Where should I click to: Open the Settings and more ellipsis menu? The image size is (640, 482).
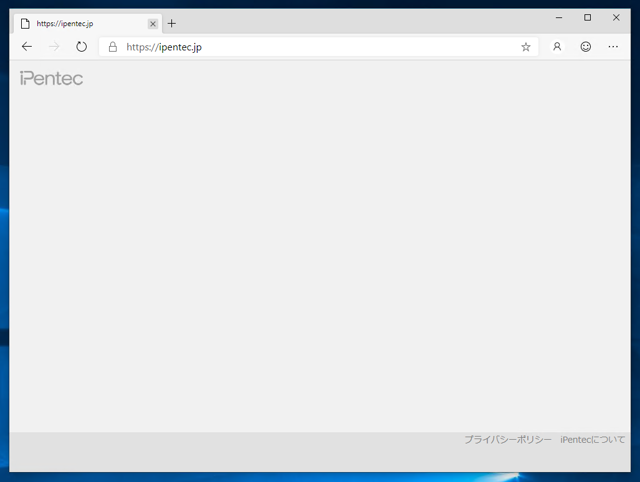(613, 47)
